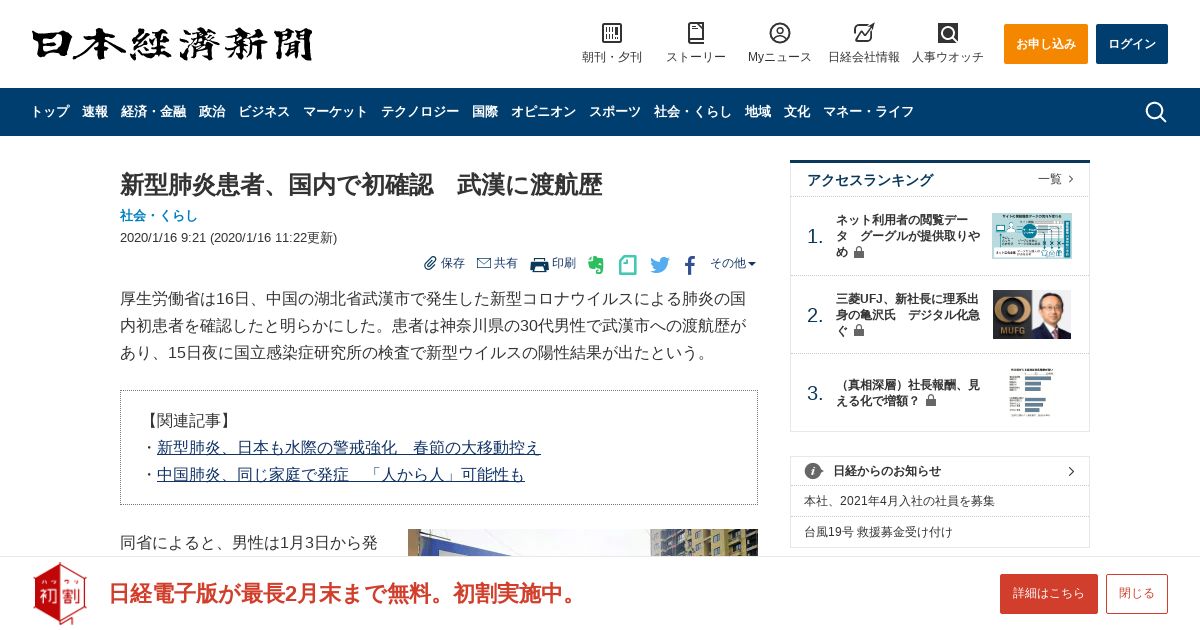Open the 朝刊・夕刊 newspaper icon
This screenshot has height=630, width=1200.
pyautogui.click(x=612, y=33)
